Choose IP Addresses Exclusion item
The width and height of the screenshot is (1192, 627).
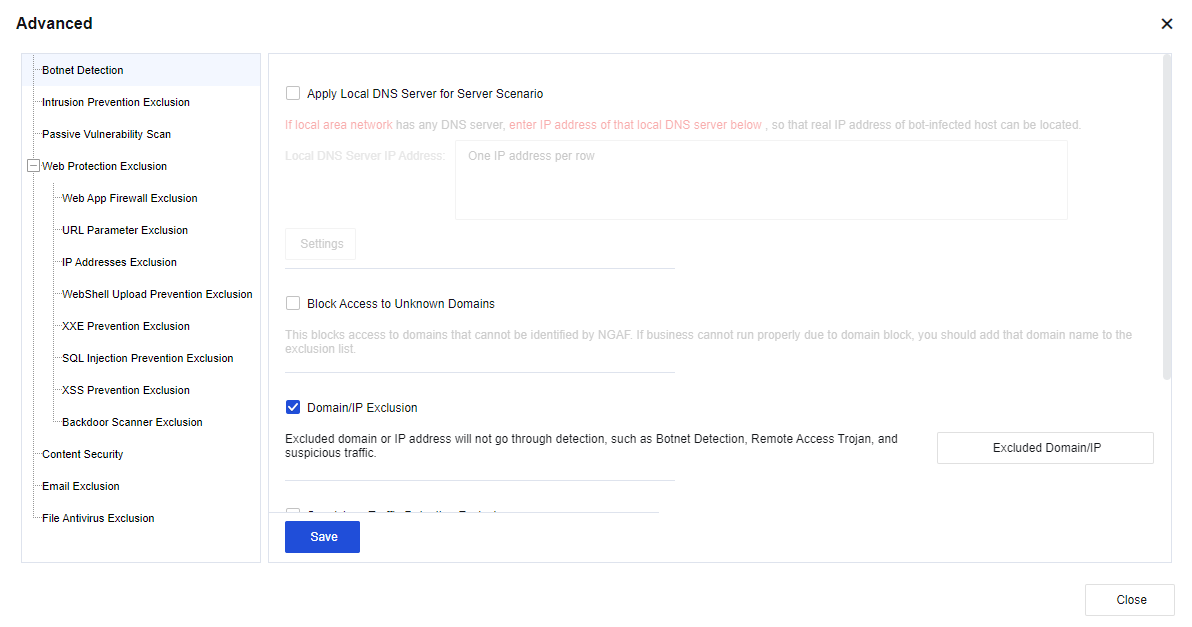point(119,262)
